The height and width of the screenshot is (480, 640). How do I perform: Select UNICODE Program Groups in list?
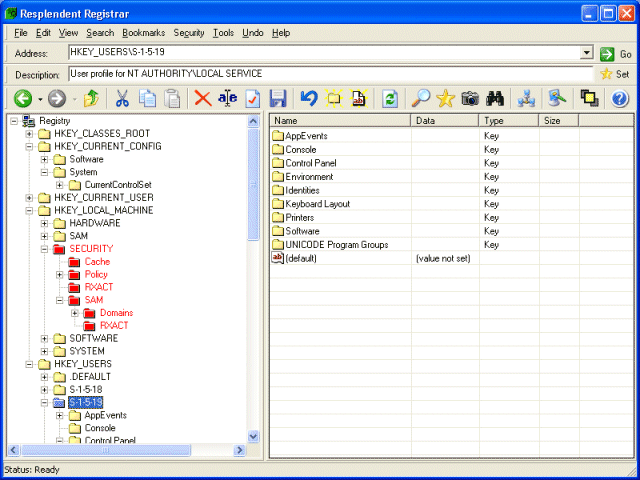coord(330,244)
